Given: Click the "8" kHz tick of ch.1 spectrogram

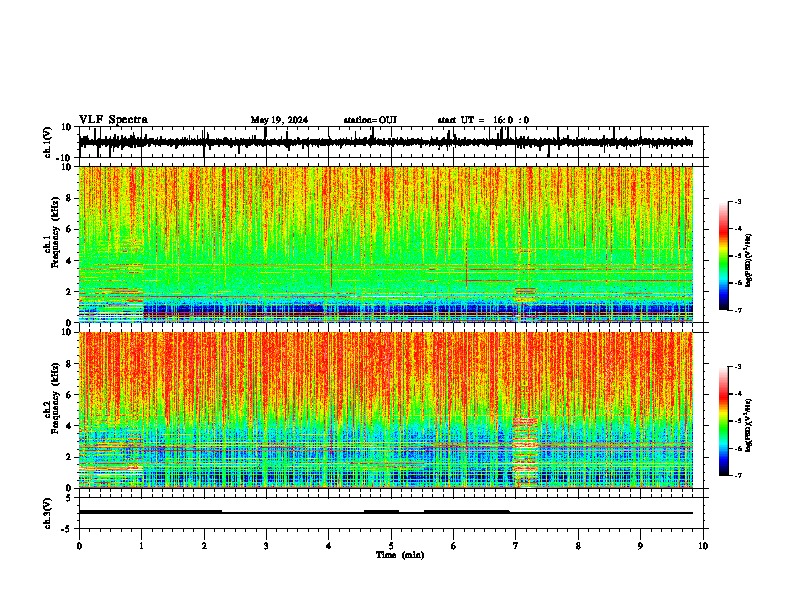Looking at the screenshot, I should pyautogui.click(x=70, y=198).
